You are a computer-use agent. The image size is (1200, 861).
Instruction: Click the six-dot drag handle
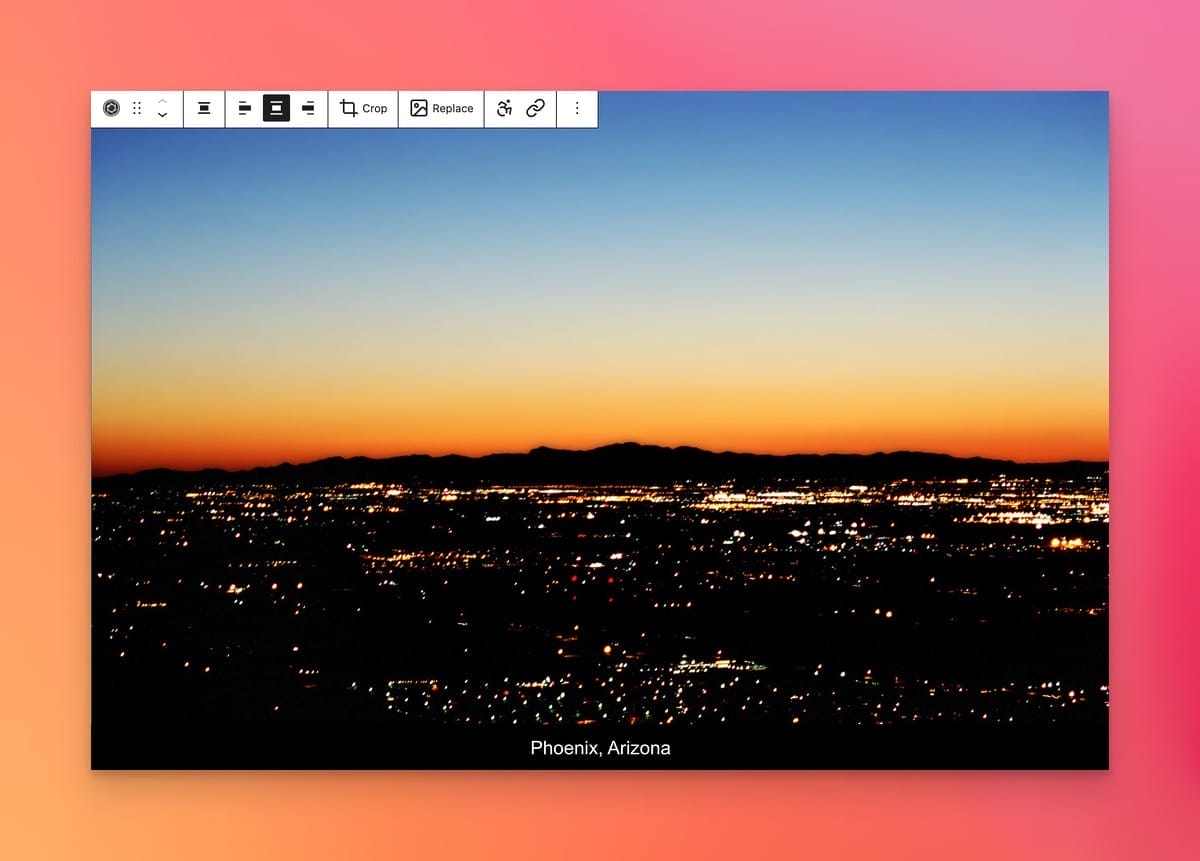tap(137, 108)
